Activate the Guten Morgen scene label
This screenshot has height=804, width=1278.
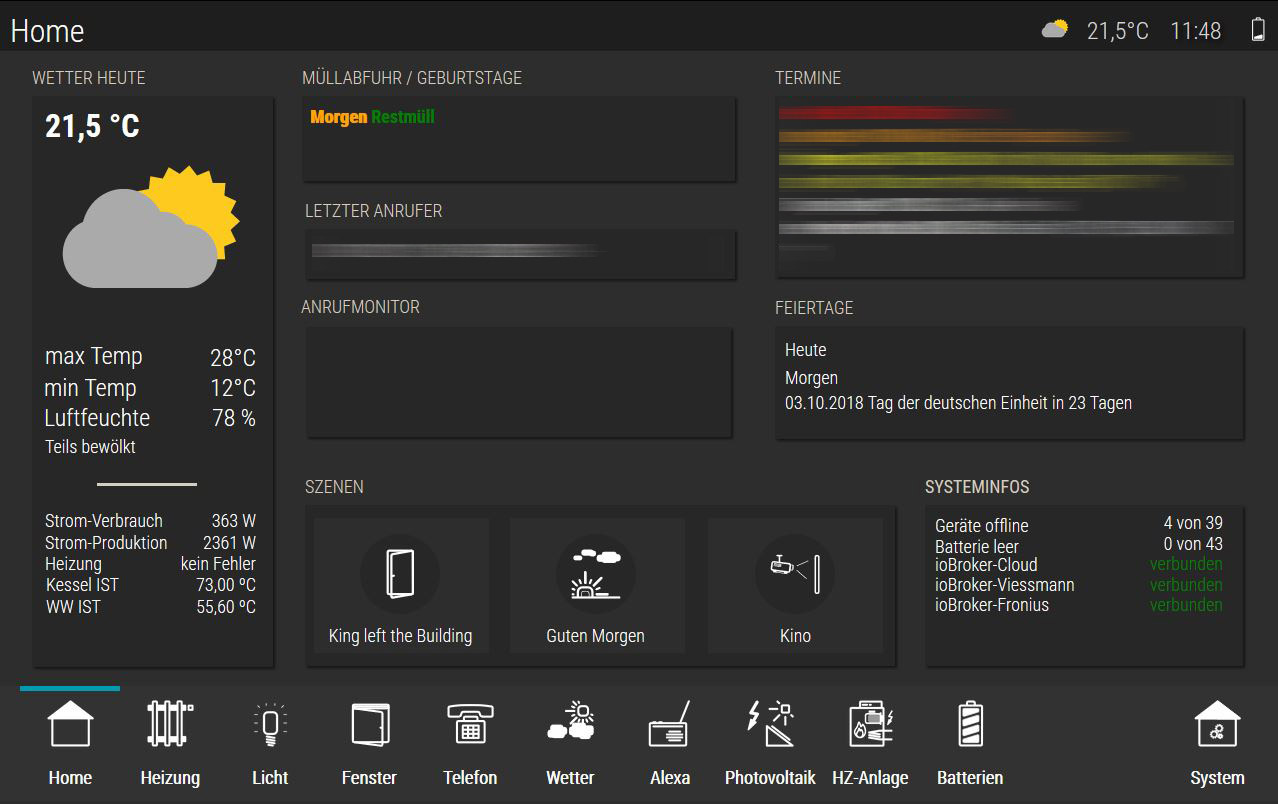[x=595, y=636]
